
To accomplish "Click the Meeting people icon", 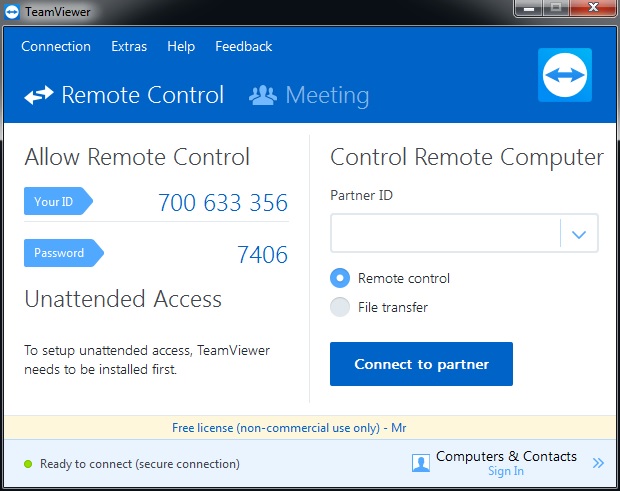I will [x=263, y=95].
